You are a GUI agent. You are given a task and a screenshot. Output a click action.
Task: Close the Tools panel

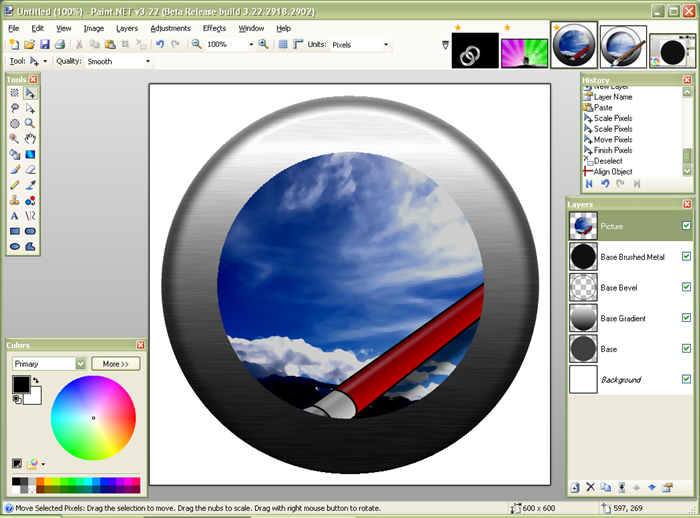(33, 79)
